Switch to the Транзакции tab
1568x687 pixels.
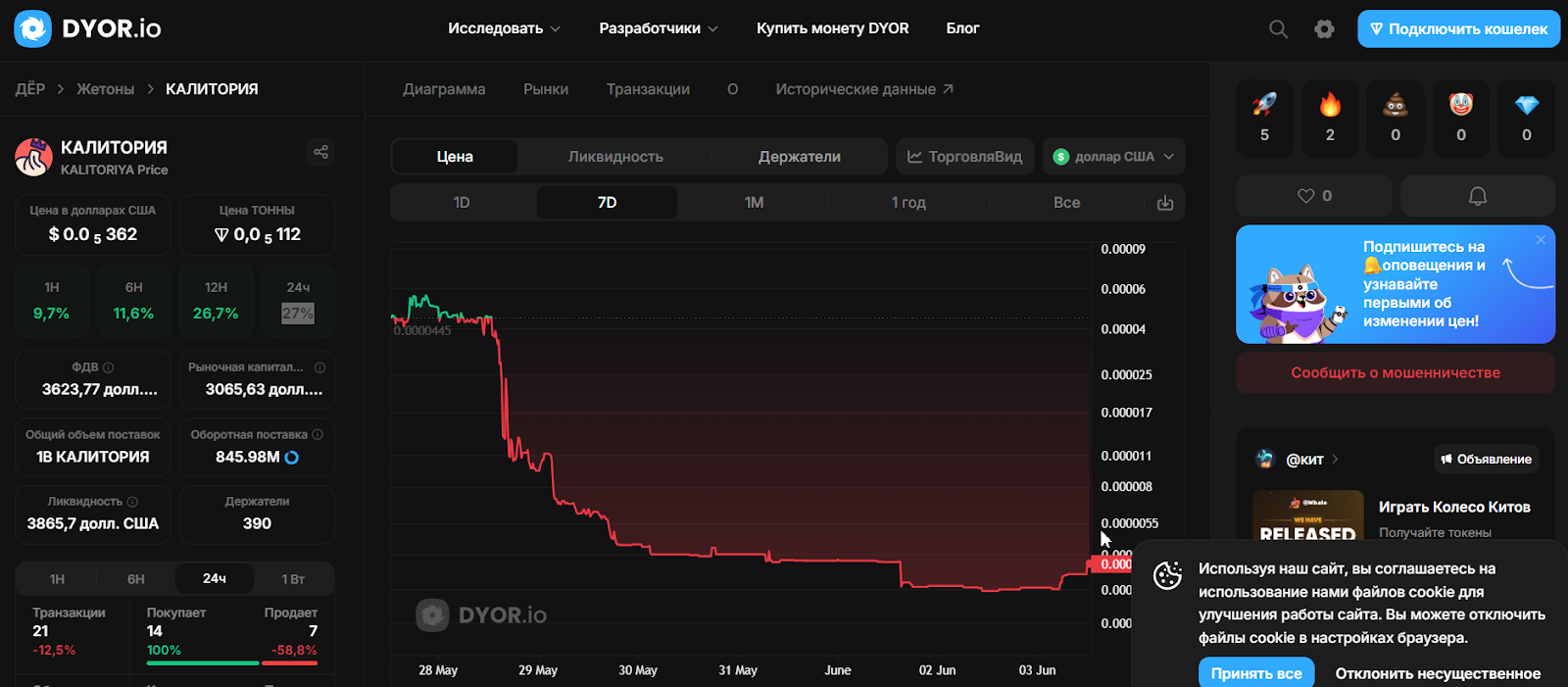pyautogui.click(x=648, y=89)
